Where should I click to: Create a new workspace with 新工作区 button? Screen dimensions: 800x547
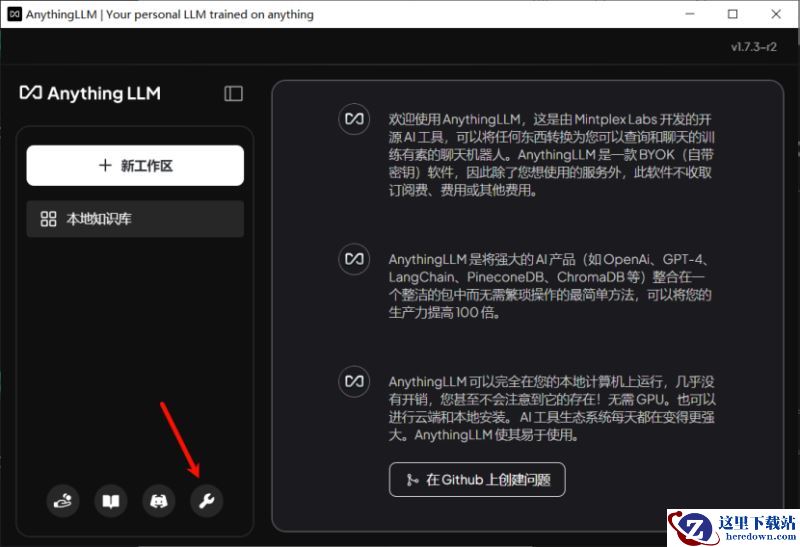pyautogui.click(x=135, y=165)
